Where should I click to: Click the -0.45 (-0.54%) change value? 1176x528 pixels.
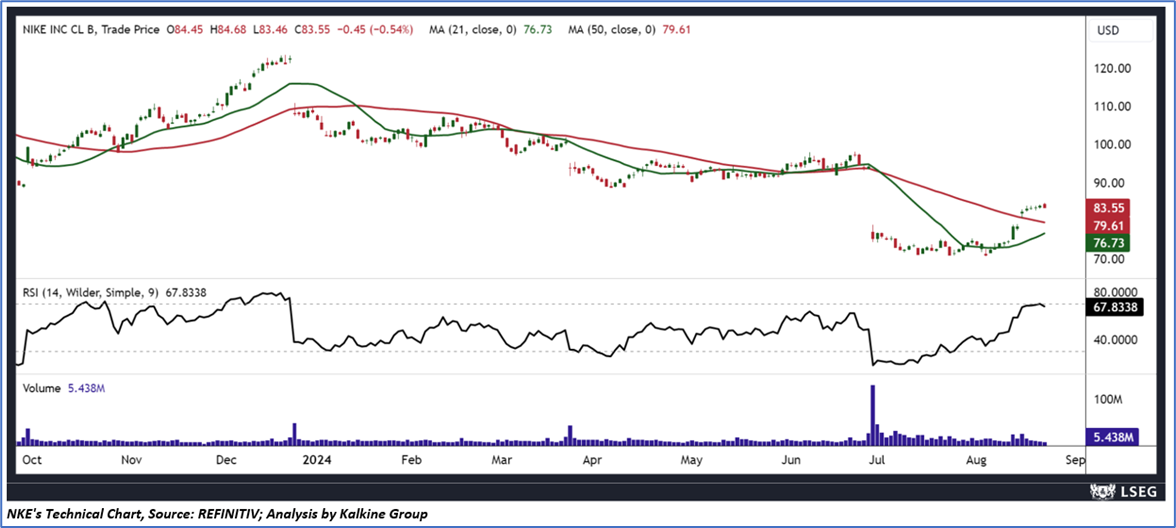376,30
